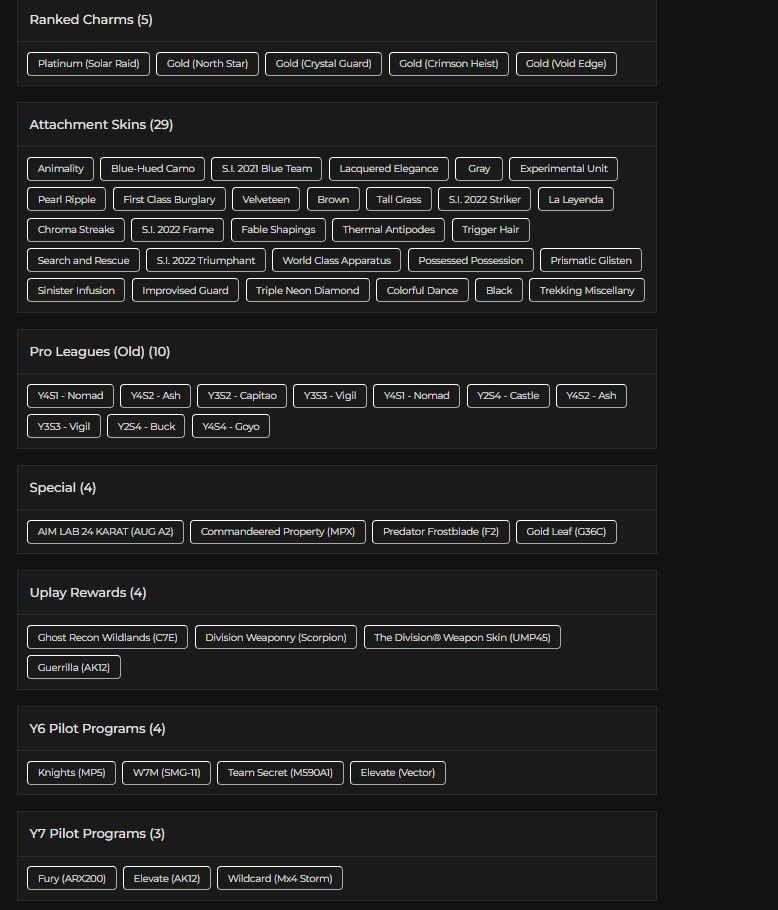Select the AIM LAB 24 KARAT (AUG A2) skin
This screenshot has height=910, width=778.
pos(105,532)
